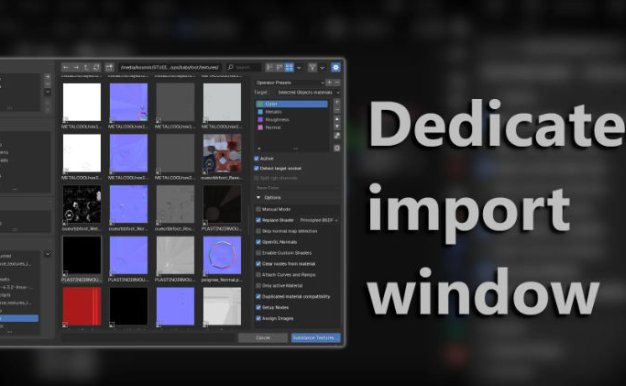Uncheck the OpenGL Normals option
Image resolution: width=626 pixels, height=386 pixels.
pos(258,242)
